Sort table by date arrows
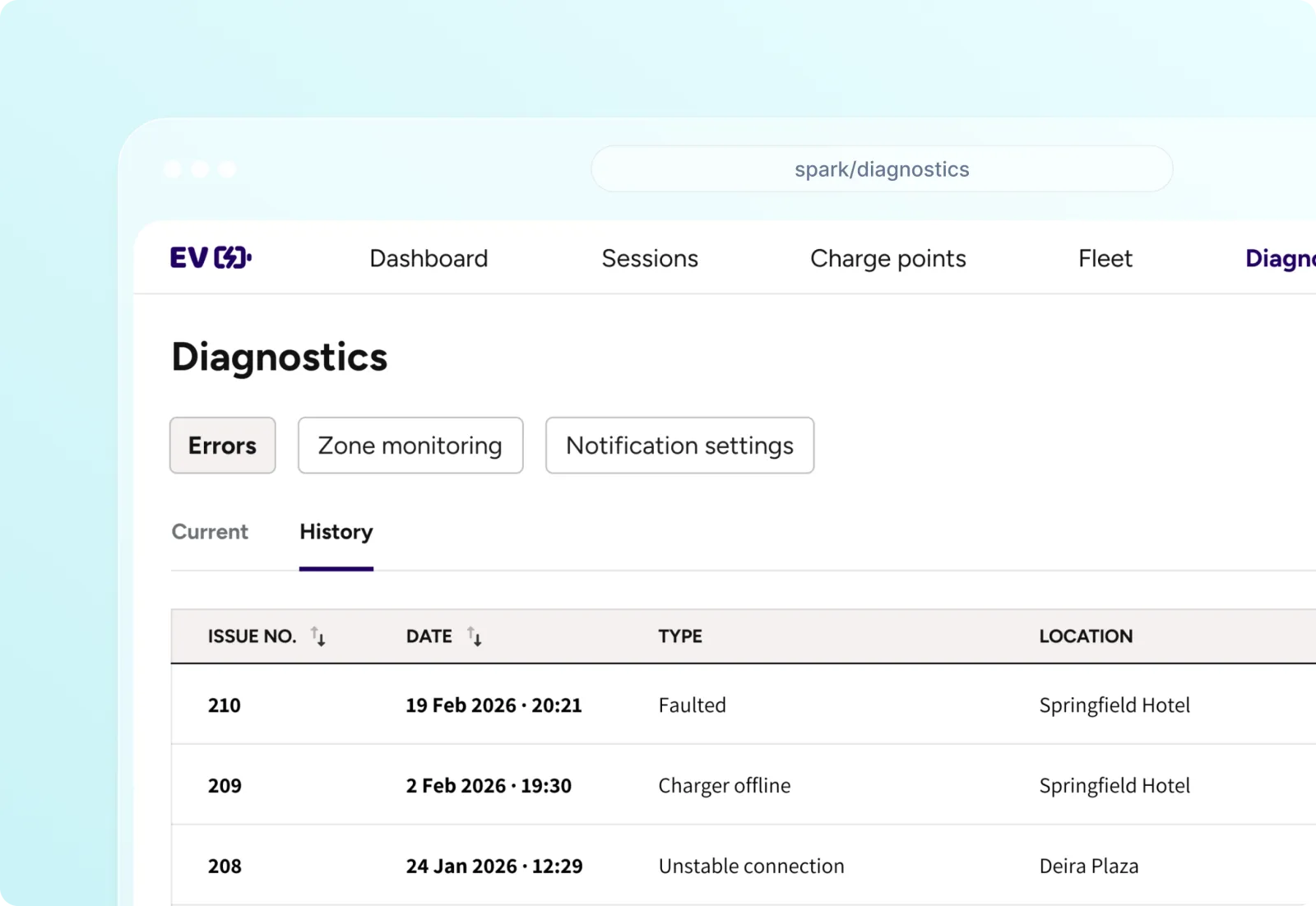 click(x=475, y=636)
